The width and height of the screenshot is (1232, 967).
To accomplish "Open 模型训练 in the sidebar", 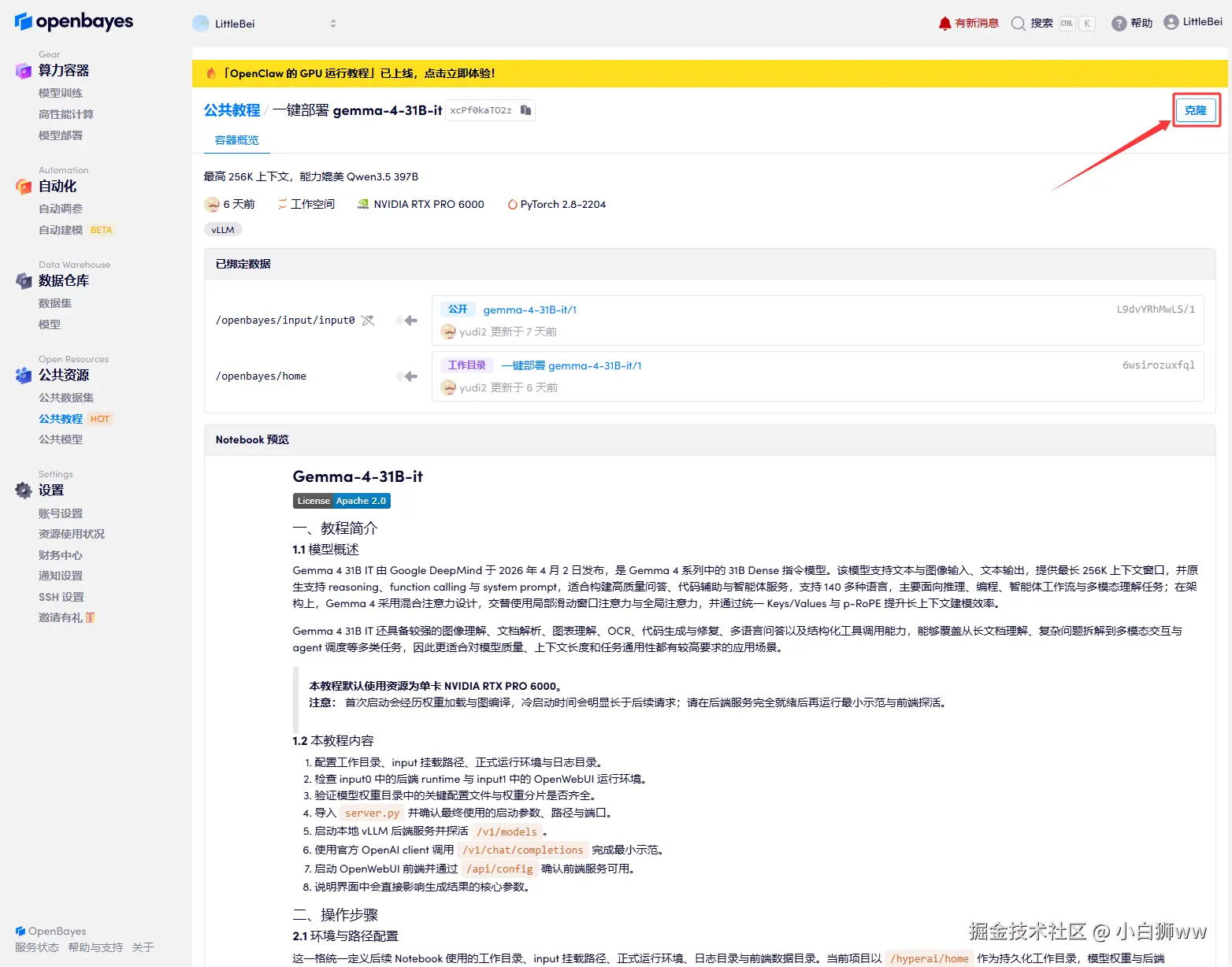I will 61,93.
